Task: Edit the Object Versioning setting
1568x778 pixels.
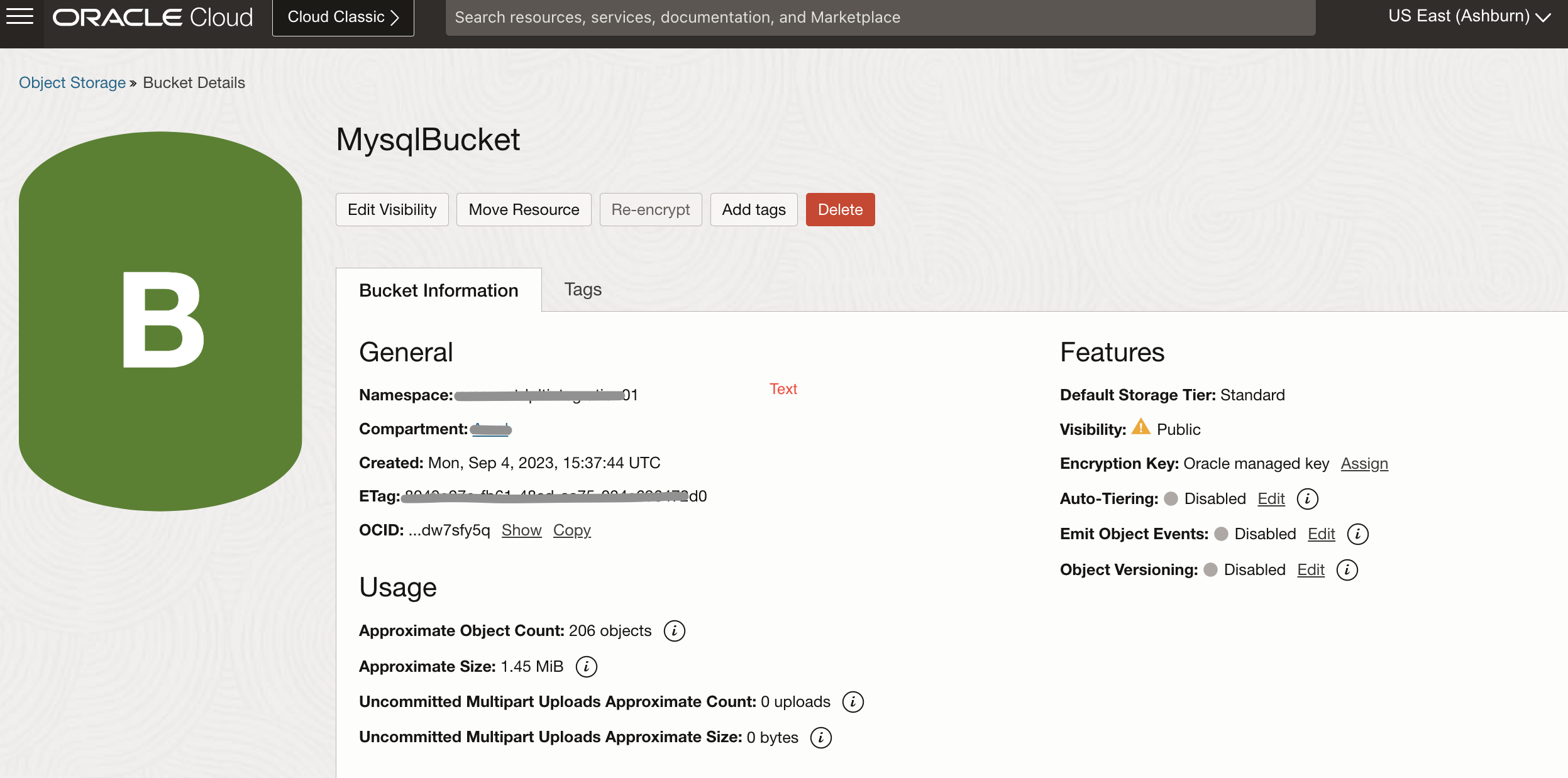Action: click(x=1310, y=570)
